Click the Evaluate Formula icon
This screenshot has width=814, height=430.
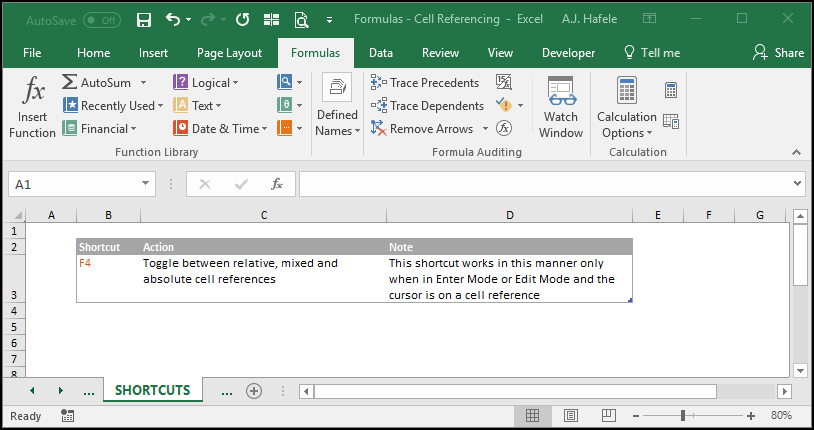coord(504,128)
